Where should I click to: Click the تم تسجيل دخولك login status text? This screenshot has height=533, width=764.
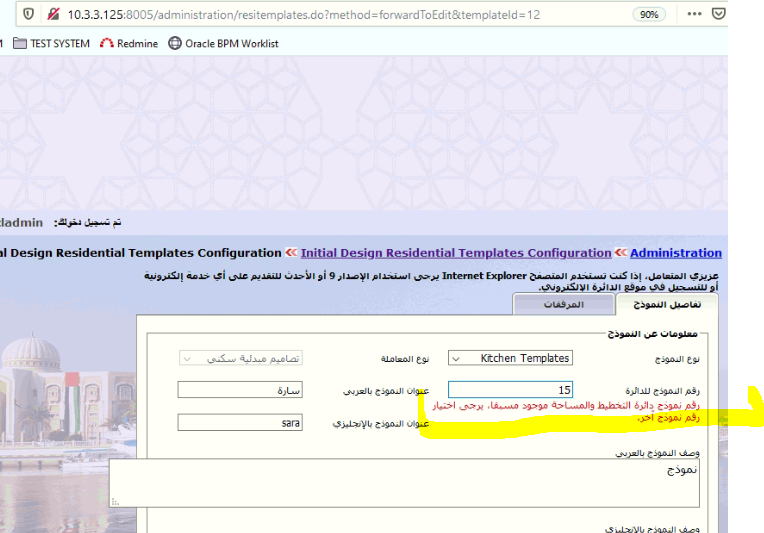87,223
